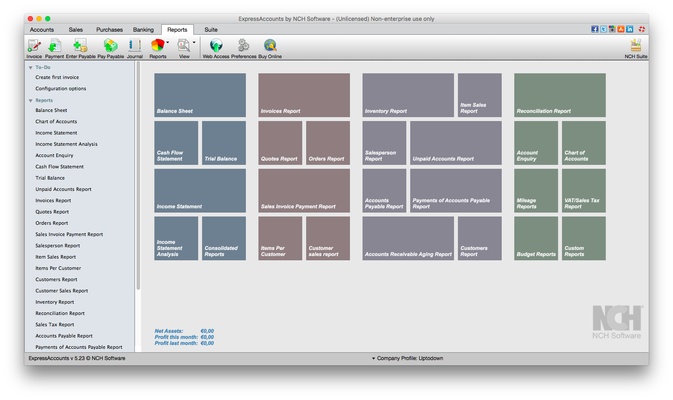This screenshot has height=400, width=673.
Task: Click Create first invoice link
Action: (x=58, y=77)
